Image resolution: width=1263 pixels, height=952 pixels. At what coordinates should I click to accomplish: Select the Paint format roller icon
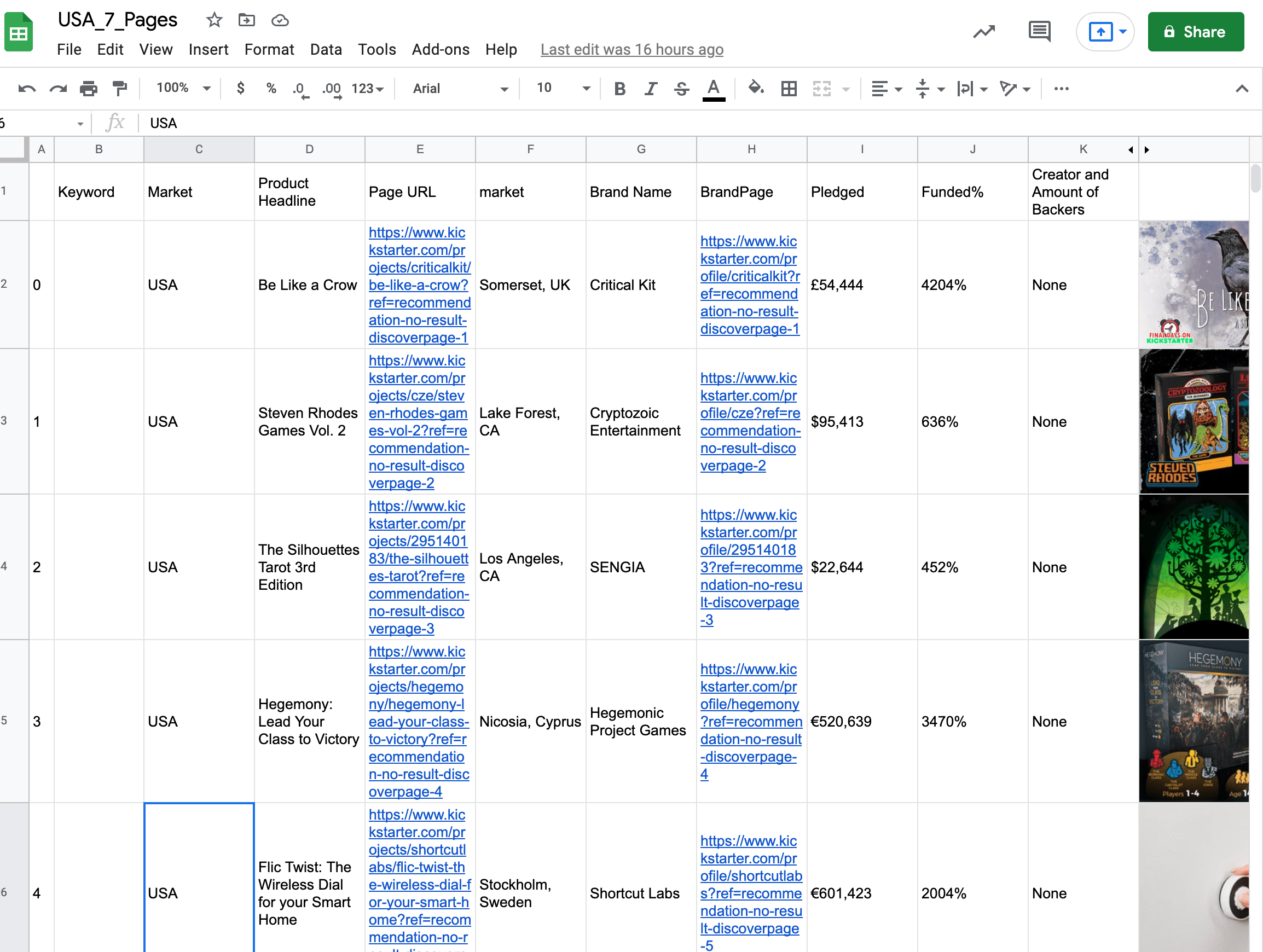pos(119,89)
